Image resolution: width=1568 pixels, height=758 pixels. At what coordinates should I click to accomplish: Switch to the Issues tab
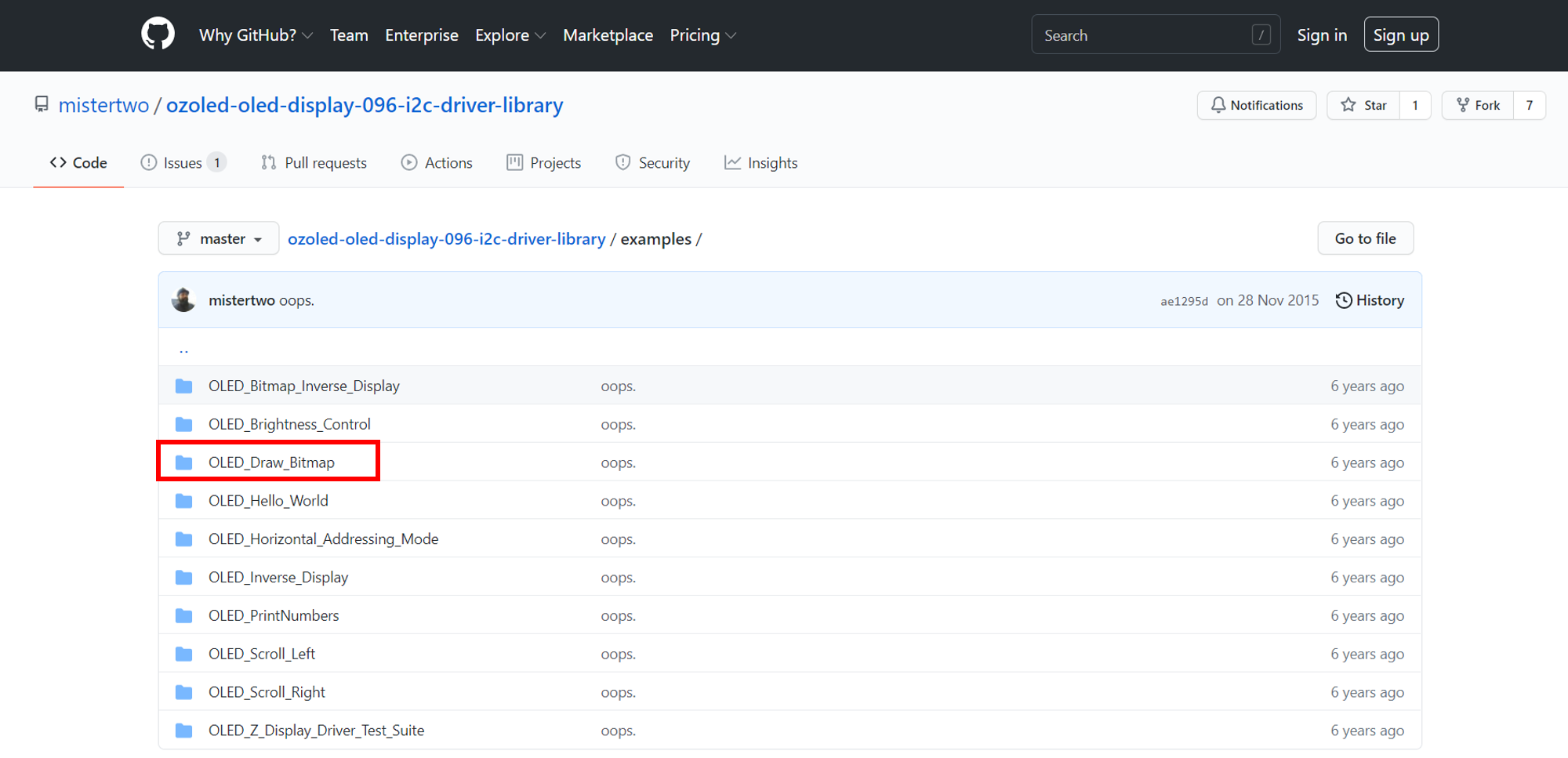(x=183, y=163)
